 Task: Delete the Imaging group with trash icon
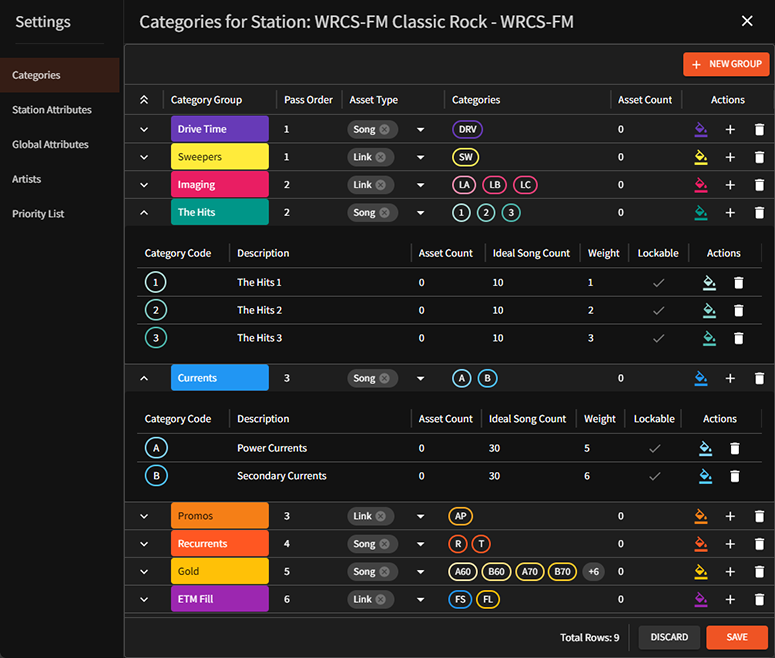coord(759,185)
